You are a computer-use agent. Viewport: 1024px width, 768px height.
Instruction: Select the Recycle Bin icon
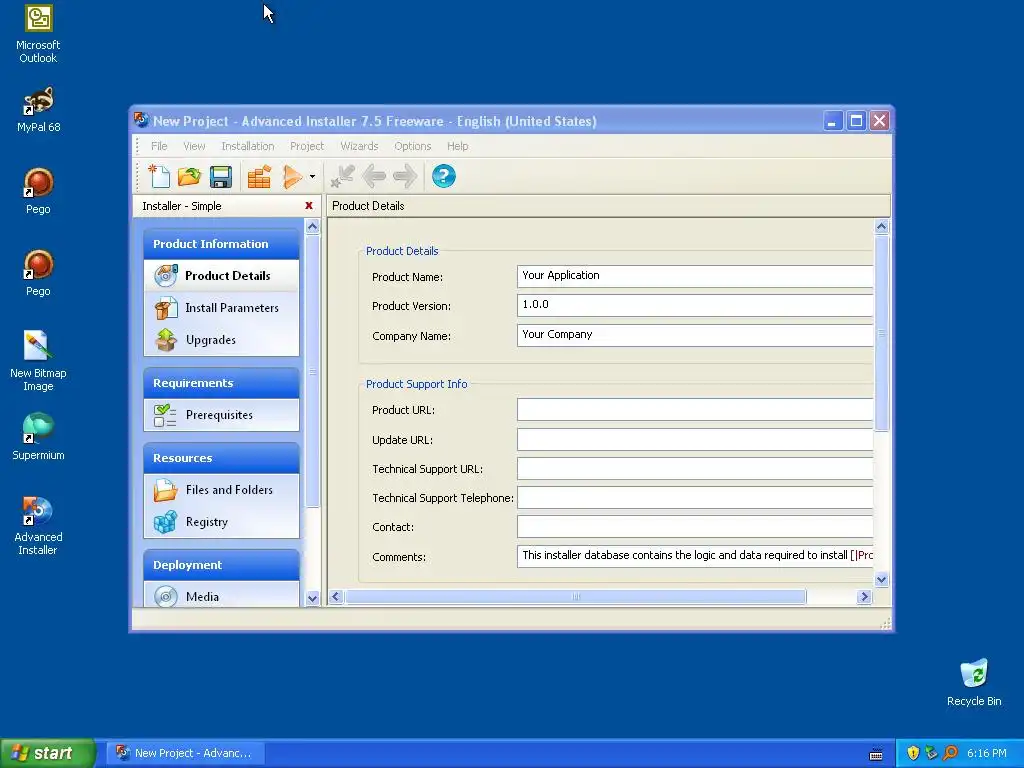coord(974,682)
